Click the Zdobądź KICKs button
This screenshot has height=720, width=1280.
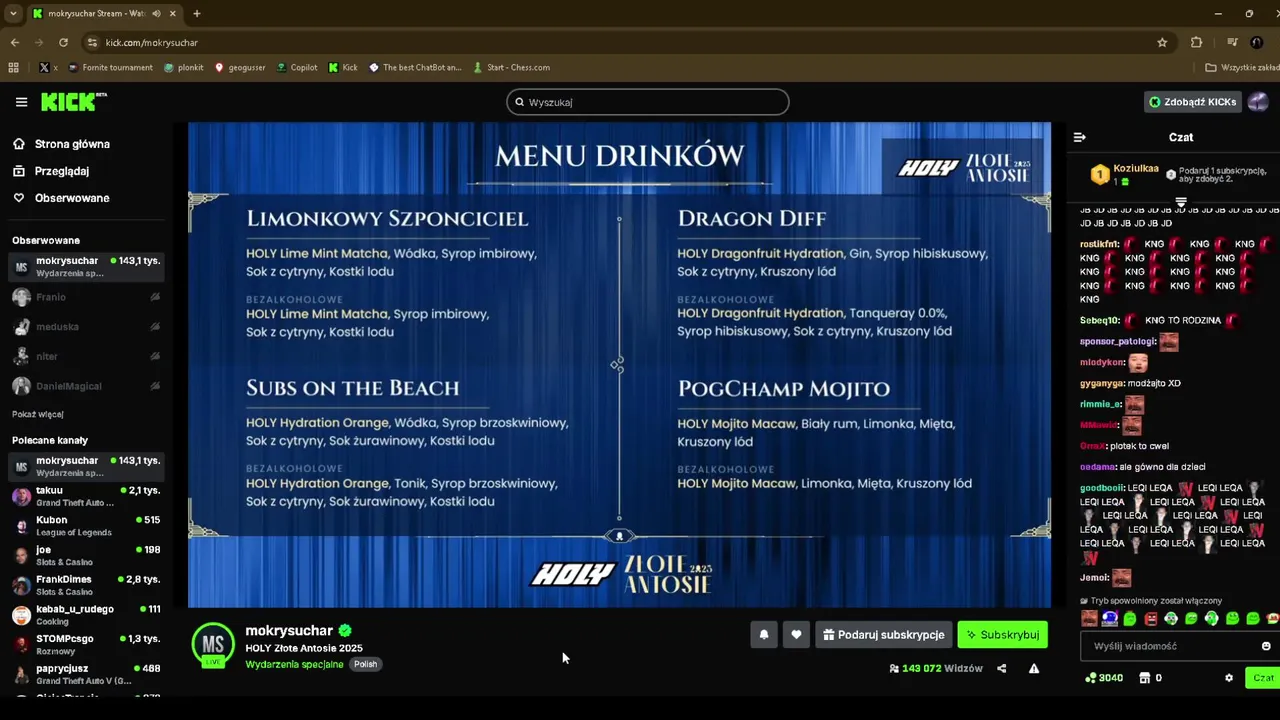coord(1193,102)
